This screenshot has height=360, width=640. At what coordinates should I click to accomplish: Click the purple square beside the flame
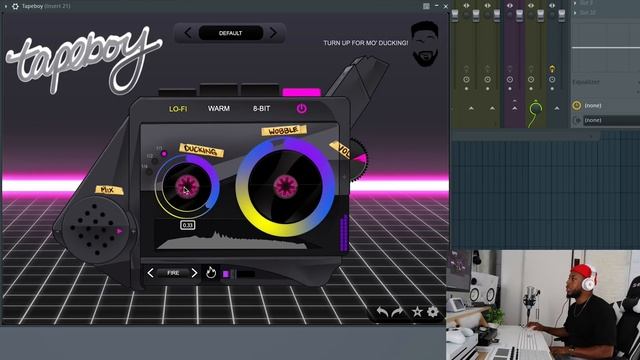(226, 274)
